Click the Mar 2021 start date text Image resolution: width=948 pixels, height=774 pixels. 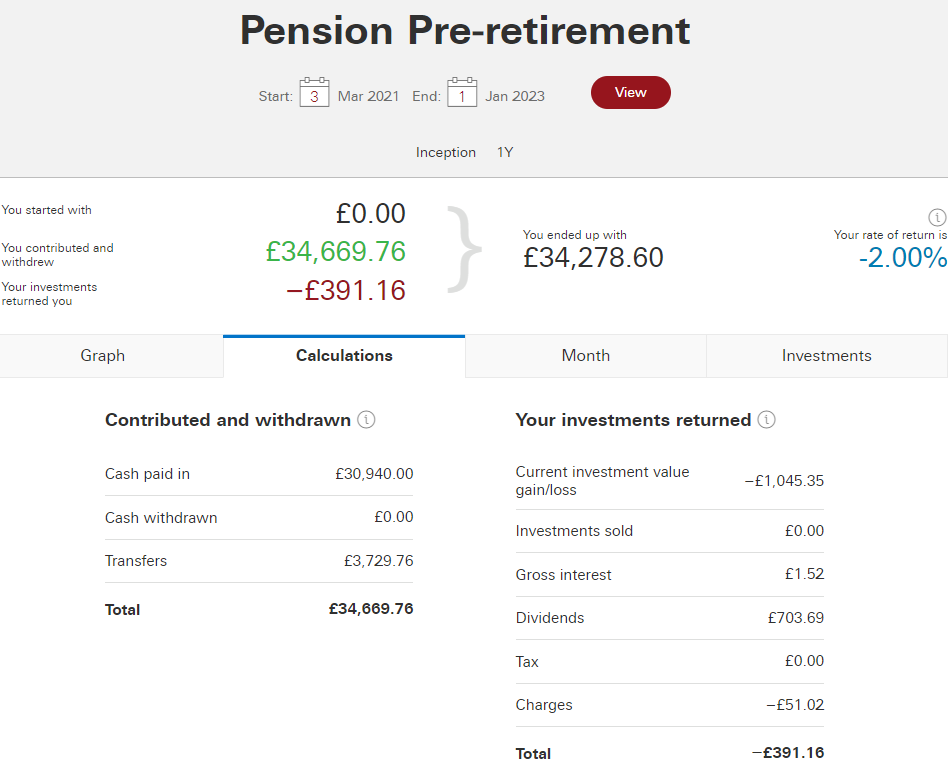pos(368,96)
